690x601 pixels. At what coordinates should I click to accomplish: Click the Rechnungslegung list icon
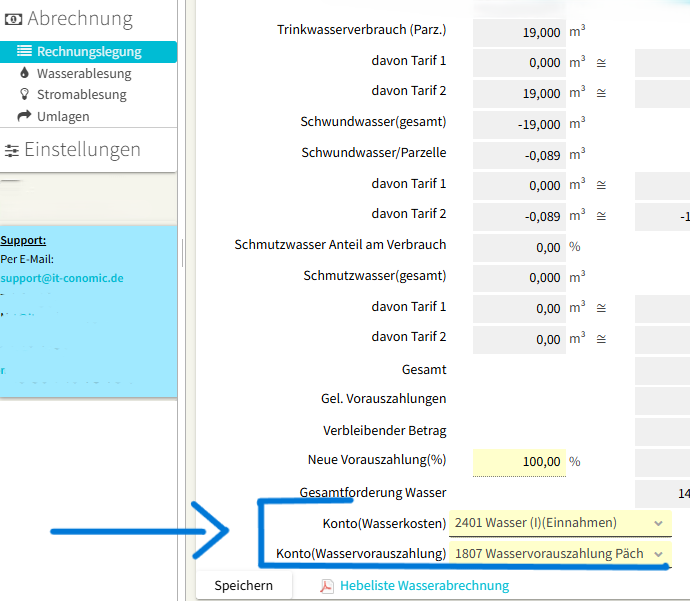click(x=25, y=52)
